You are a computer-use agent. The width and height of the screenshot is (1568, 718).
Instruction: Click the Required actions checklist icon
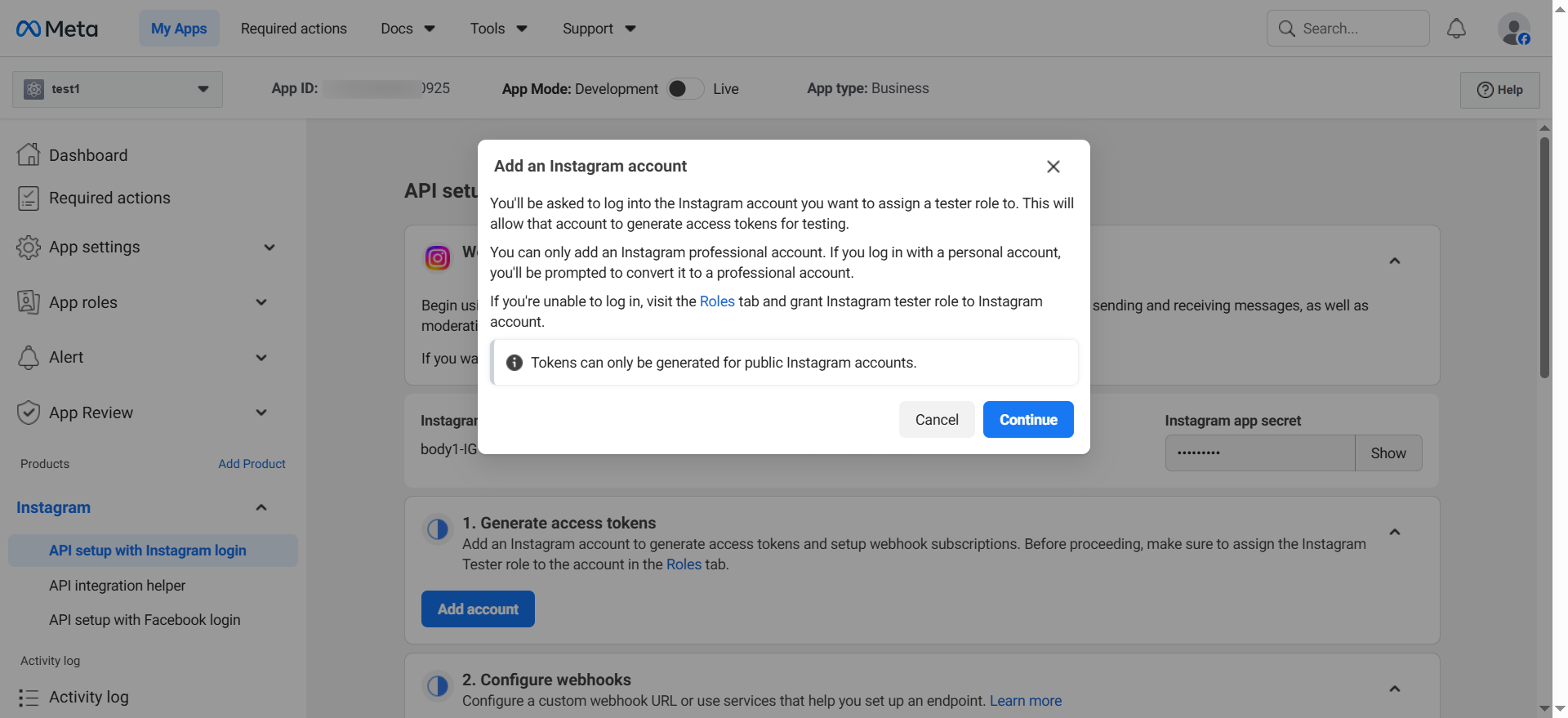[29, 198]
